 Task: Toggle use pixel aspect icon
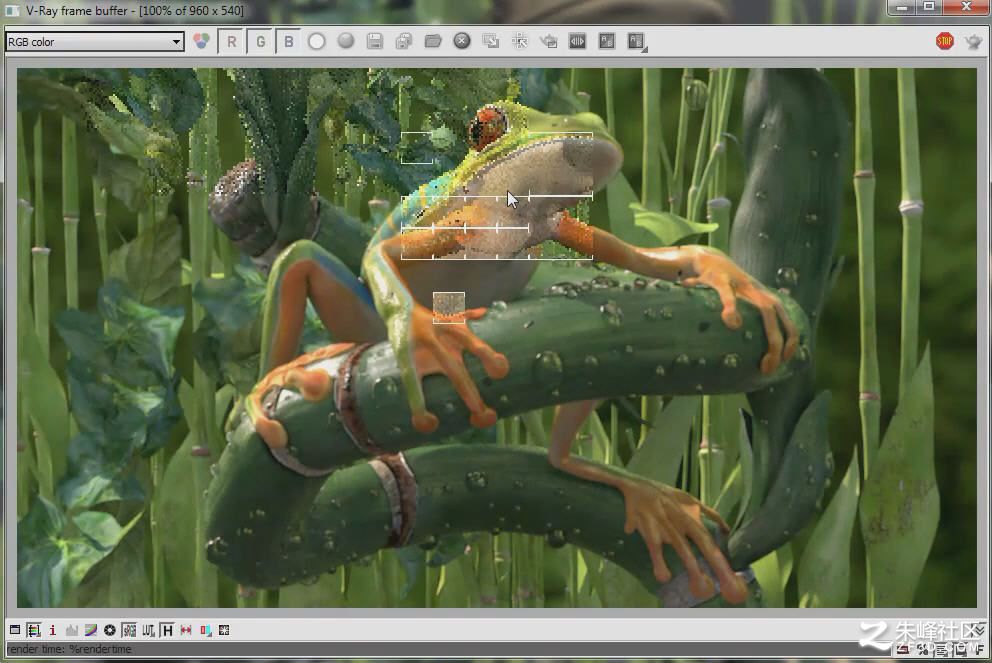tap(186, 630)
